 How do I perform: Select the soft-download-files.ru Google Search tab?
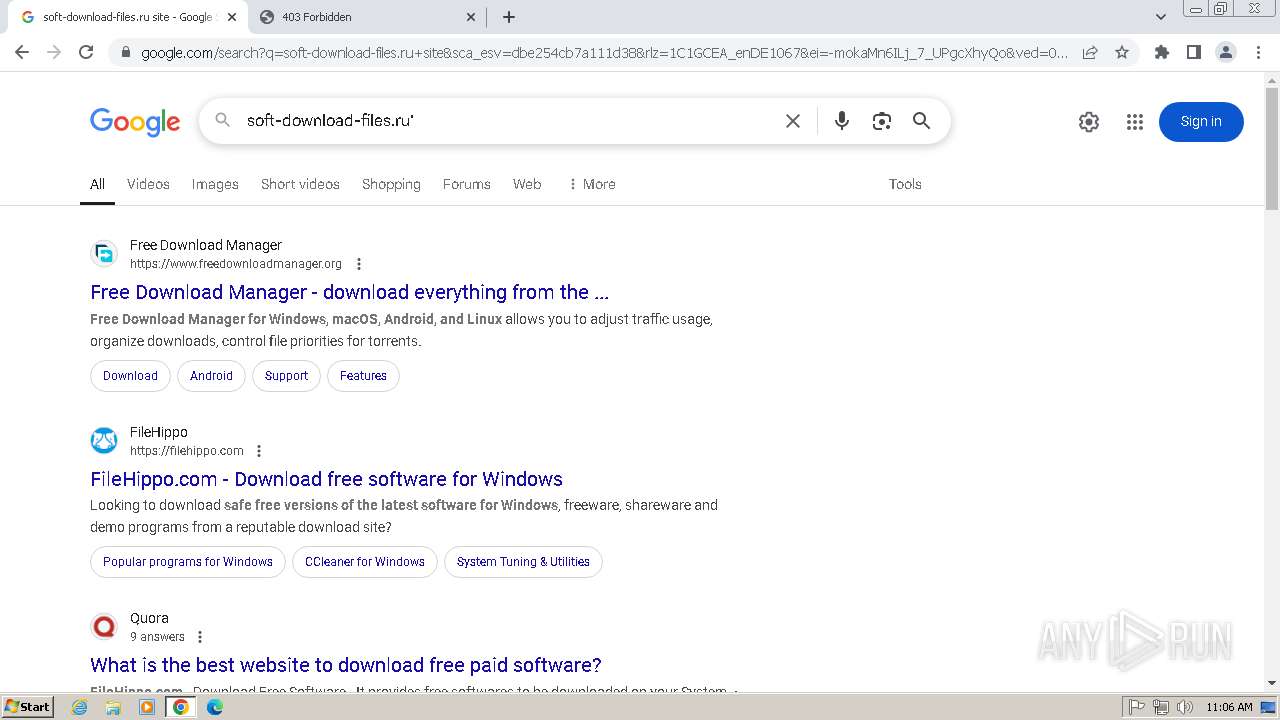(x=128, y=17)
